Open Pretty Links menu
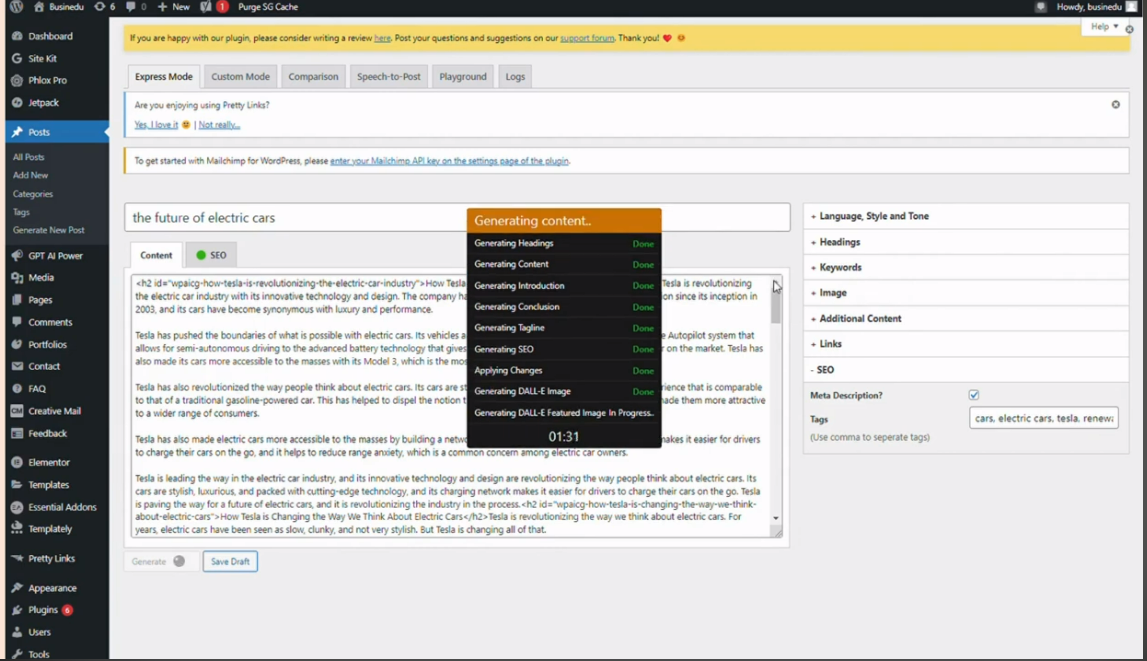 tap(51, 559)
